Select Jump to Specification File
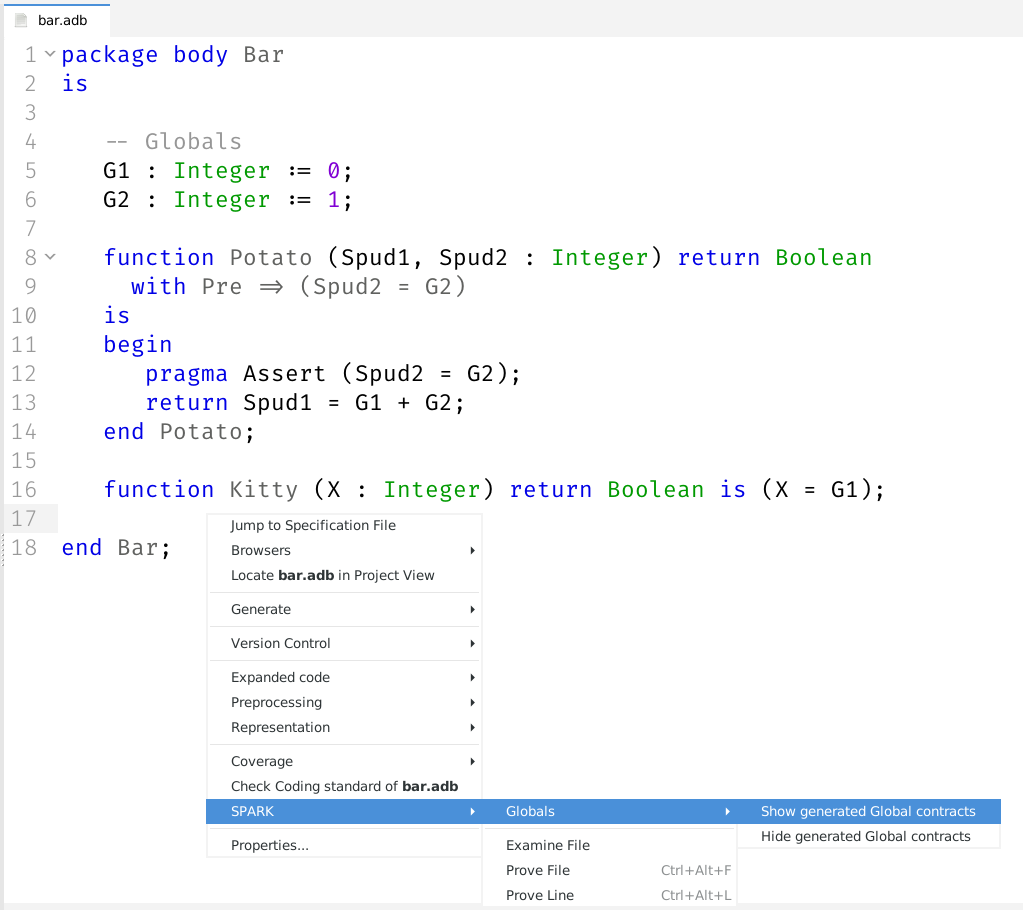This screenshot has height=910, width=1023. [x=313, y=525]
